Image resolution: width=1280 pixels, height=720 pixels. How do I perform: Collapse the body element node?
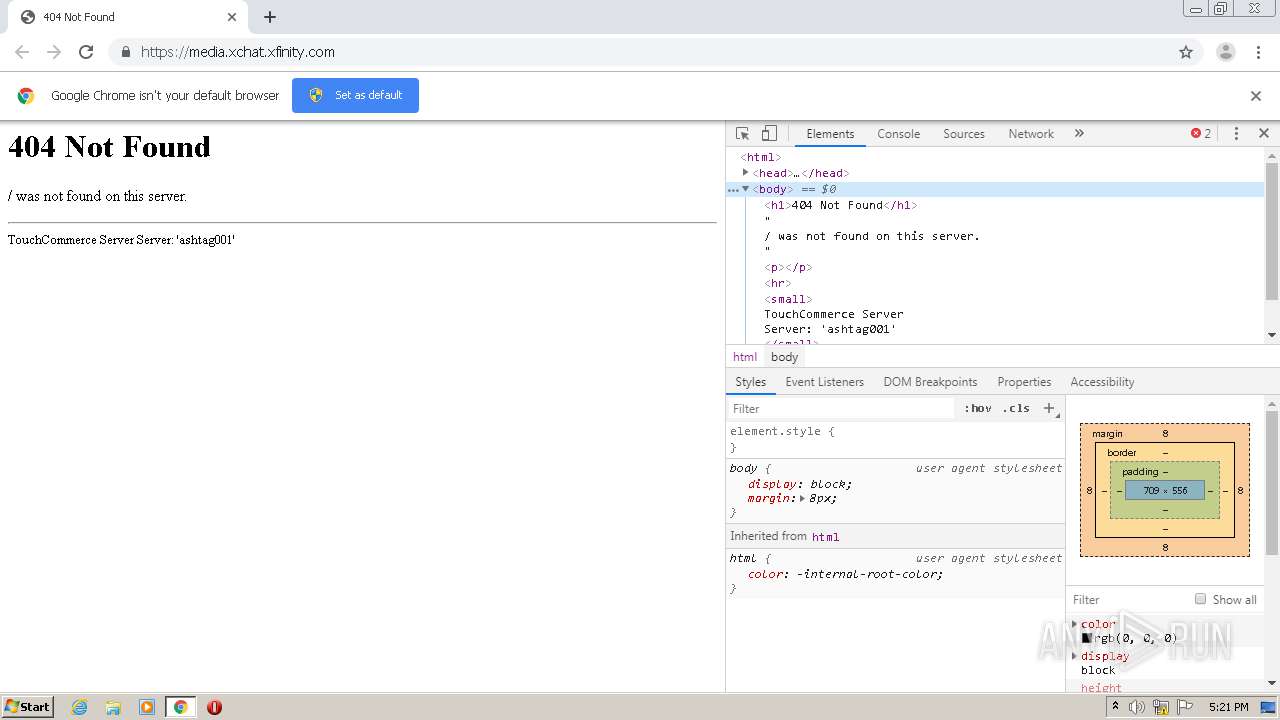746,189
